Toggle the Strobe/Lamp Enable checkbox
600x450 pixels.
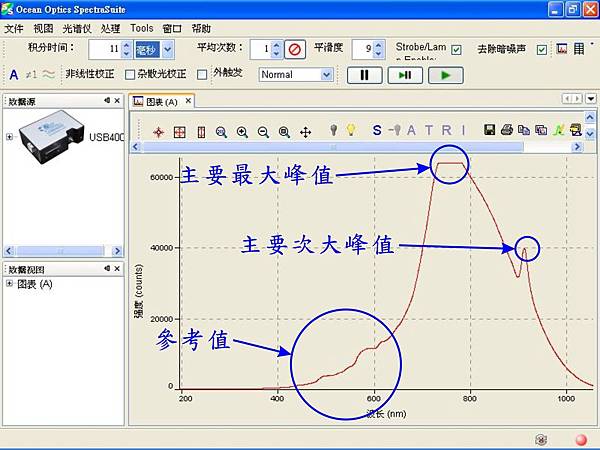click(x=456, y=50)
